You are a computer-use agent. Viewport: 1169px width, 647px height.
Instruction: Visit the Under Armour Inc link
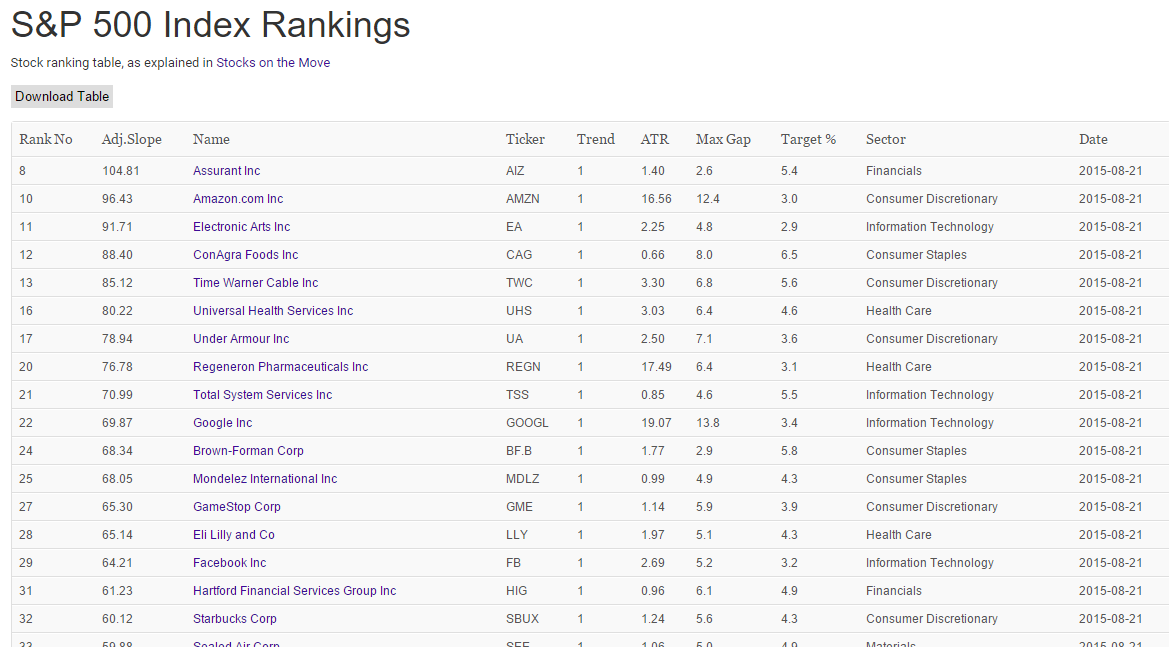click(241, 338)
